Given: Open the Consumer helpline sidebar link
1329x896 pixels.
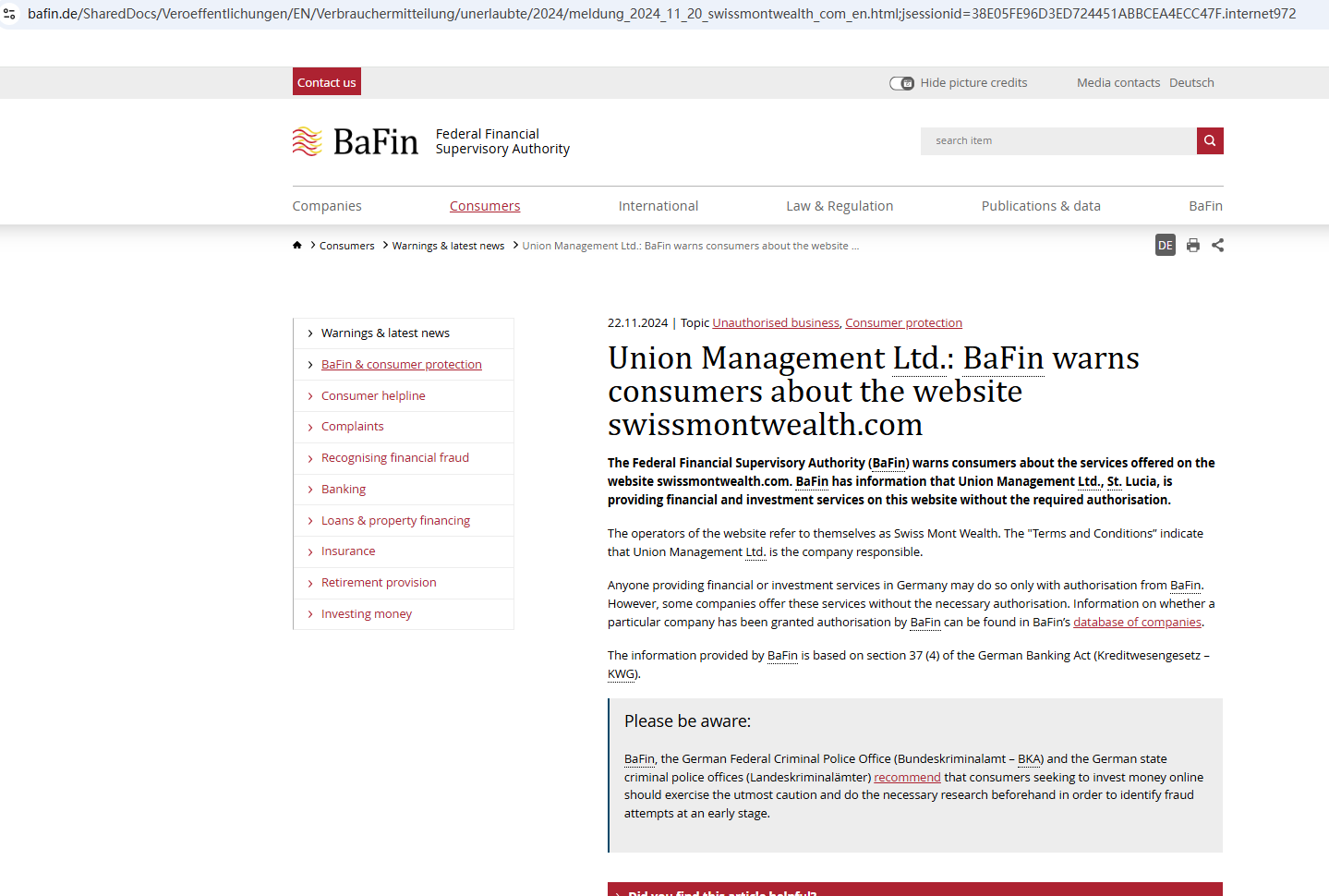Looking at the screenshot, I should point(373,395).
